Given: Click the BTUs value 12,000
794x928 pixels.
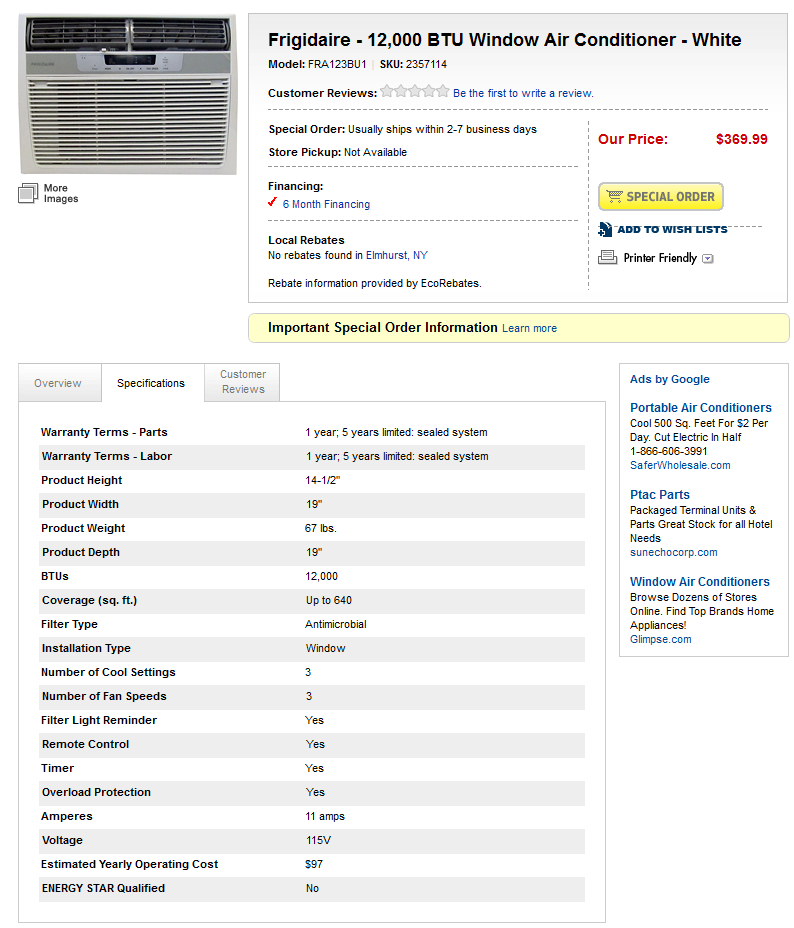Looking at the screenshot, I should pos(321,576).
